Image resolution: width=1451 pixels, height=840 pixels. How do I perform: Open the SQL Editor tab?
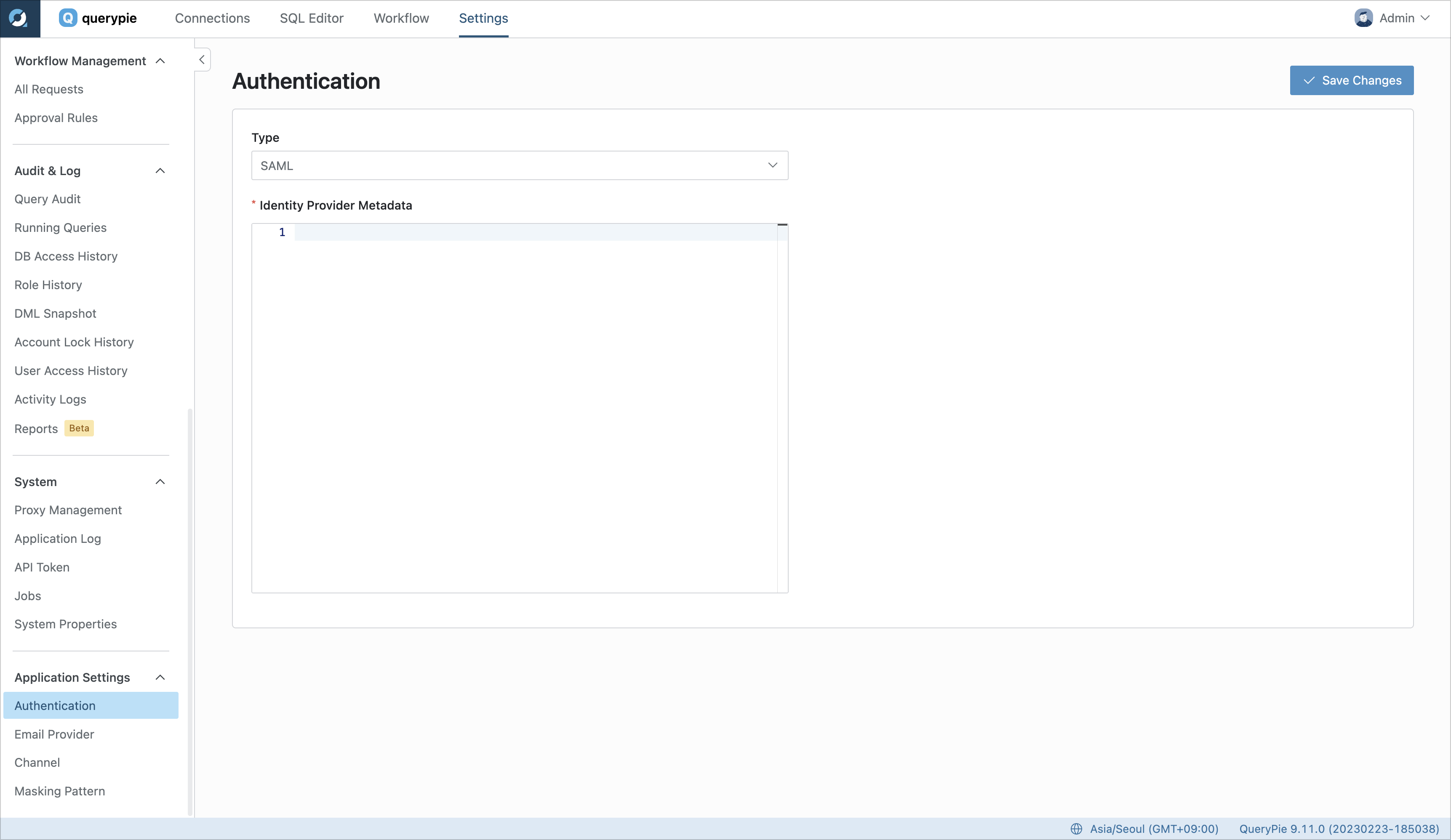pyautogui.click(x=312, y=19)
